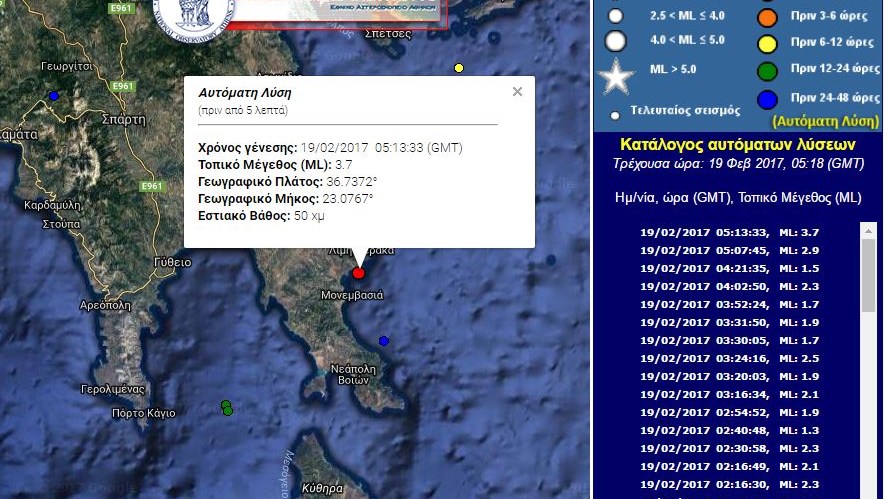Click the yellow earthquake marker near Σπέτσες
The image size is (888, 499).
459,68
